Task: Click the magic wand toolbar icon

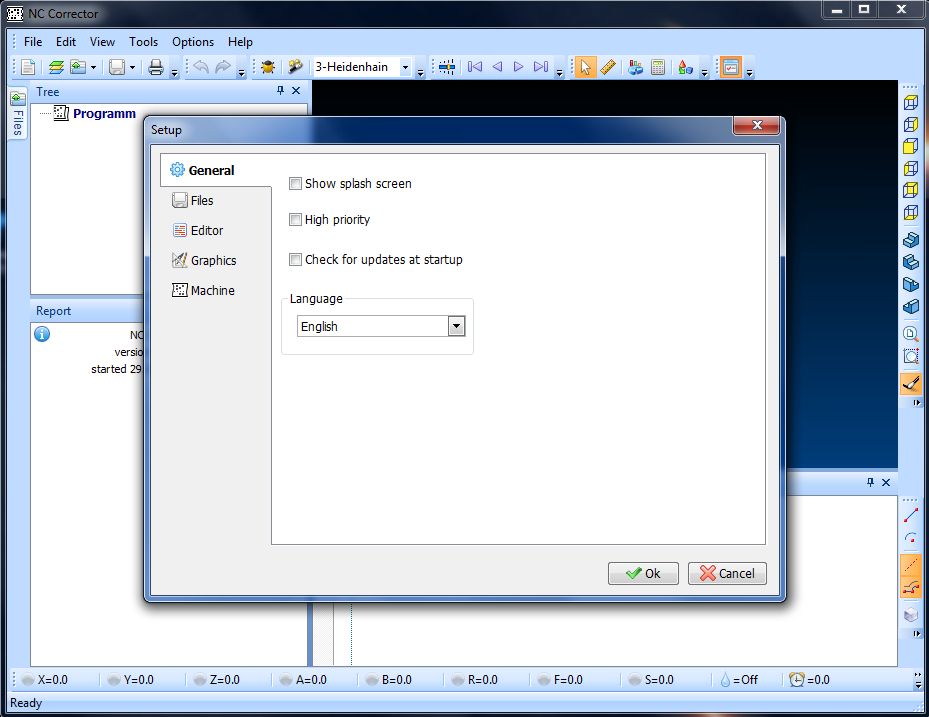Action: 294,67
